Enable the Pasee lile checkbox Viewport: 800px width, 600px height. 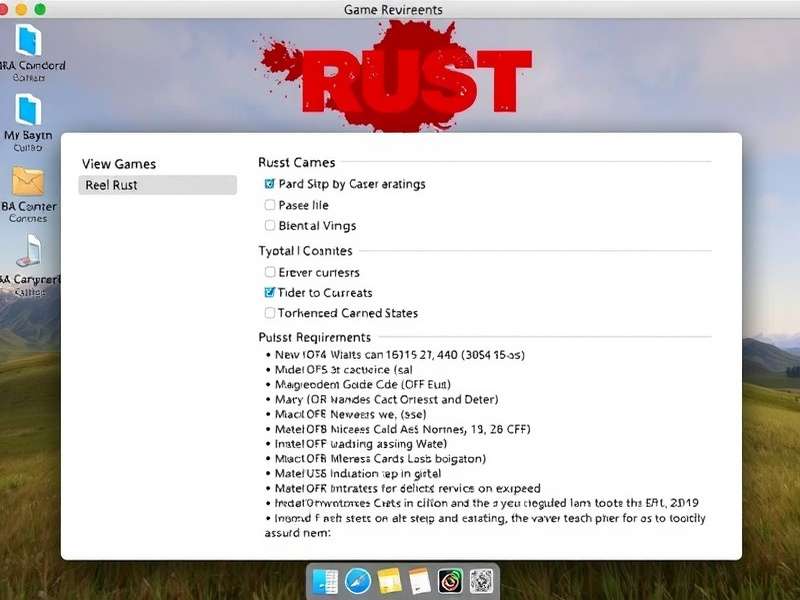click(x=270, y=205)
